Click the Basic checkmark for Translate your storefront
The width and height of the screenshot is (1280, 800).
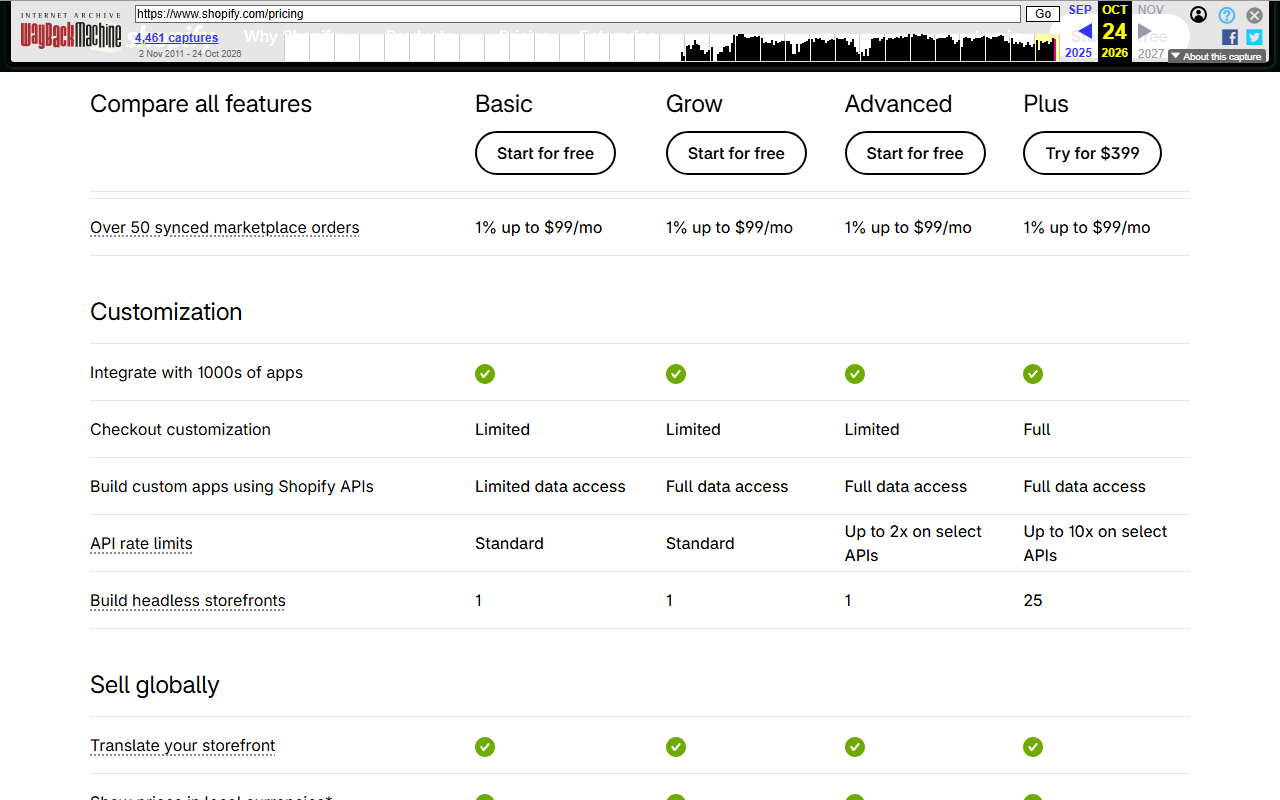485,746
